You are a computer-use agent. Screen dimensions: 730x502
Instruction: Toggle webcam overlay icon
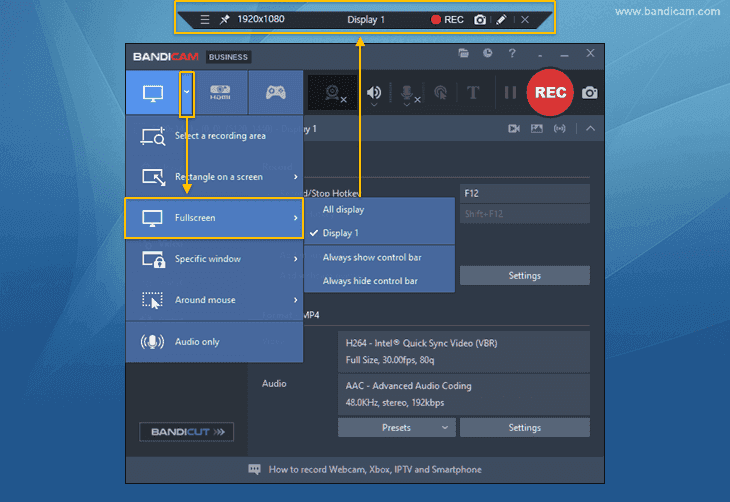(x=332, y=93)
